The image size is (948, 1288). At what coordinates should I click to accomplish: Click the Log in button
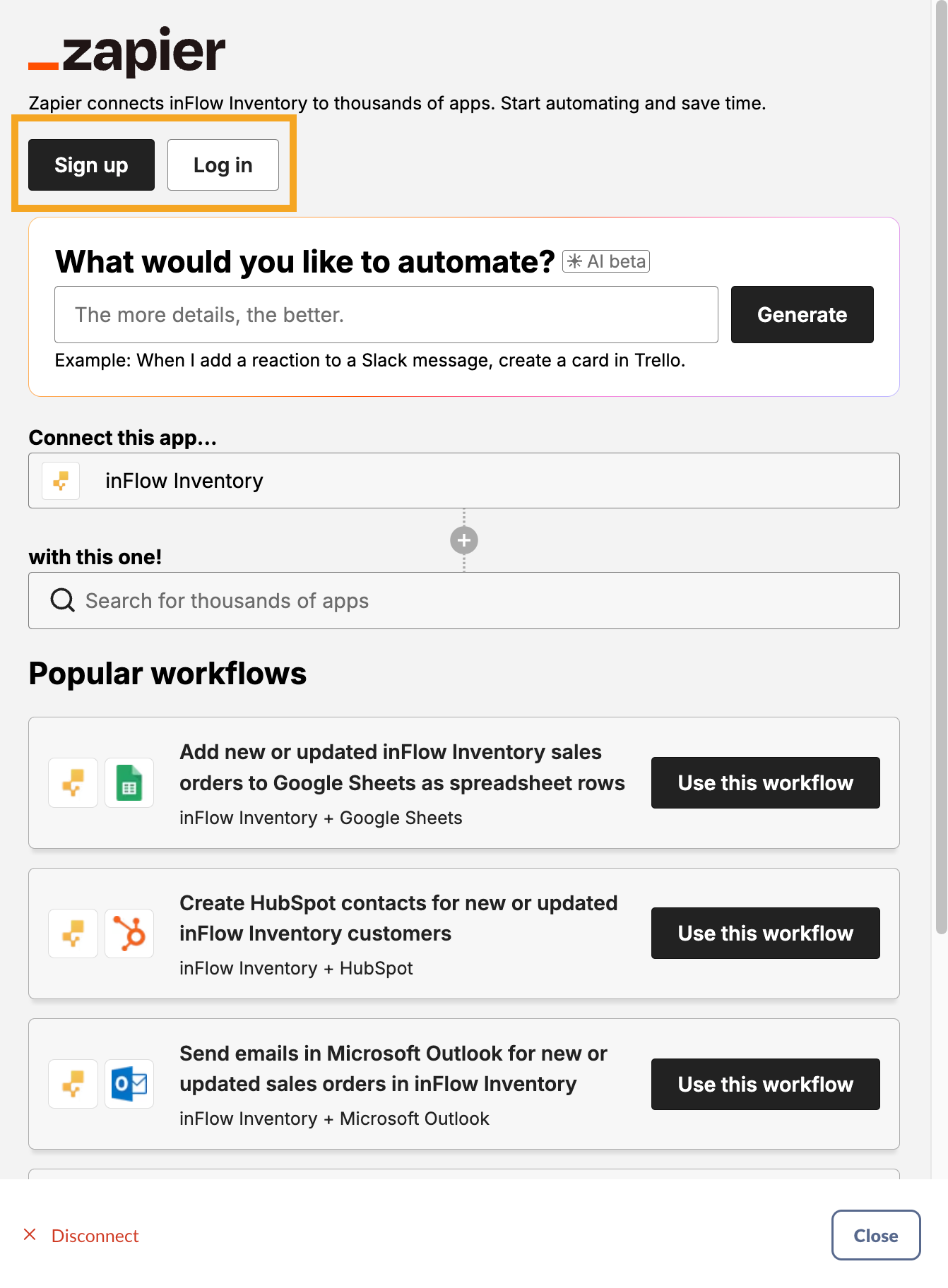(223, 165)
